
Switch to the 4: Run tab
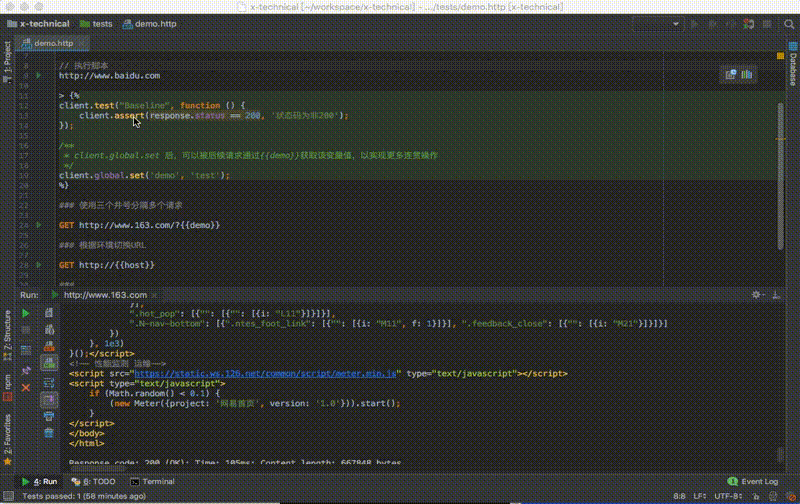tap(39, 482)
